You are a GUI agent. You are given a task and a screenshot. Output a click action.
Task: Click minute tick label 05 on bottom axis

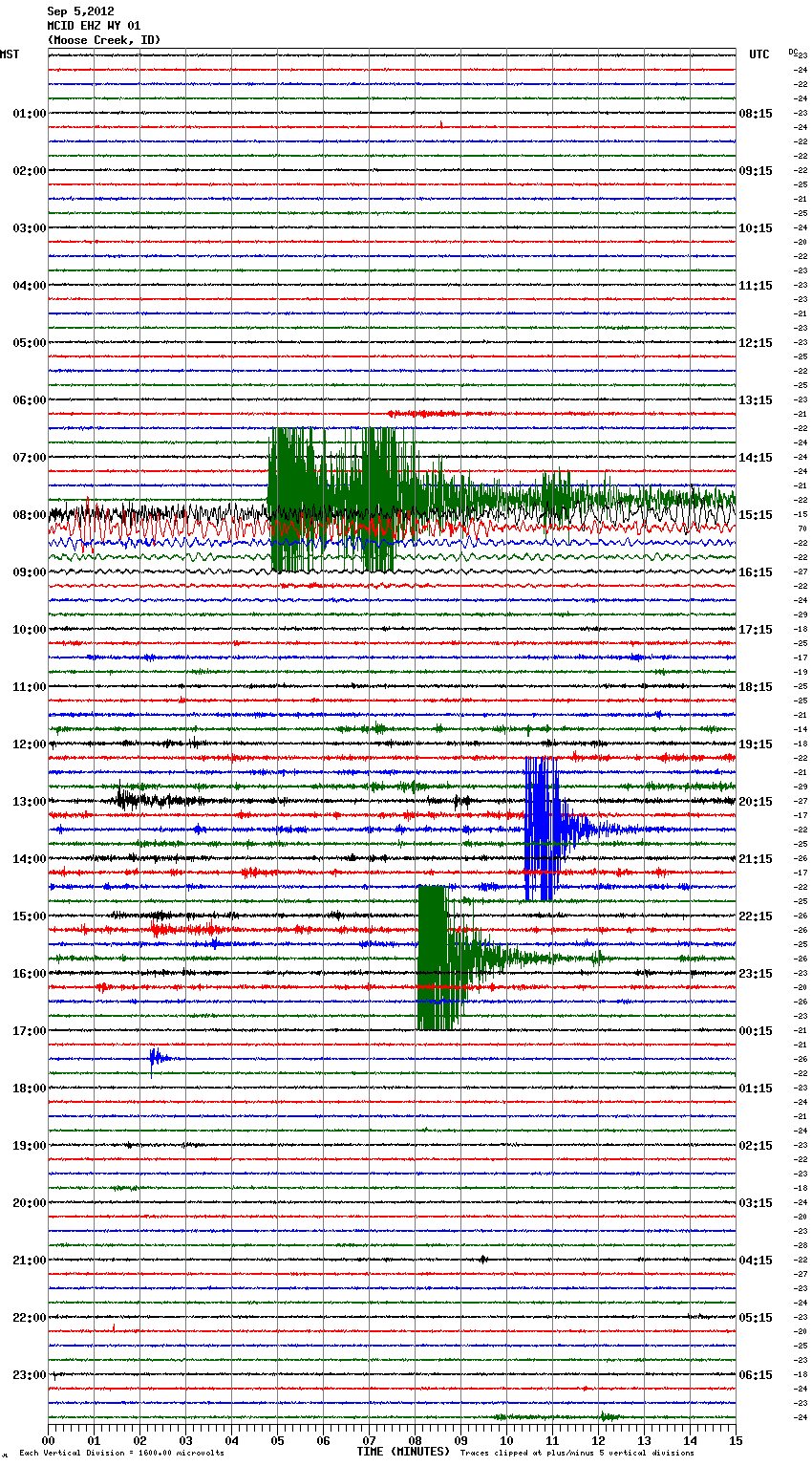click(x=277, y=1440)
